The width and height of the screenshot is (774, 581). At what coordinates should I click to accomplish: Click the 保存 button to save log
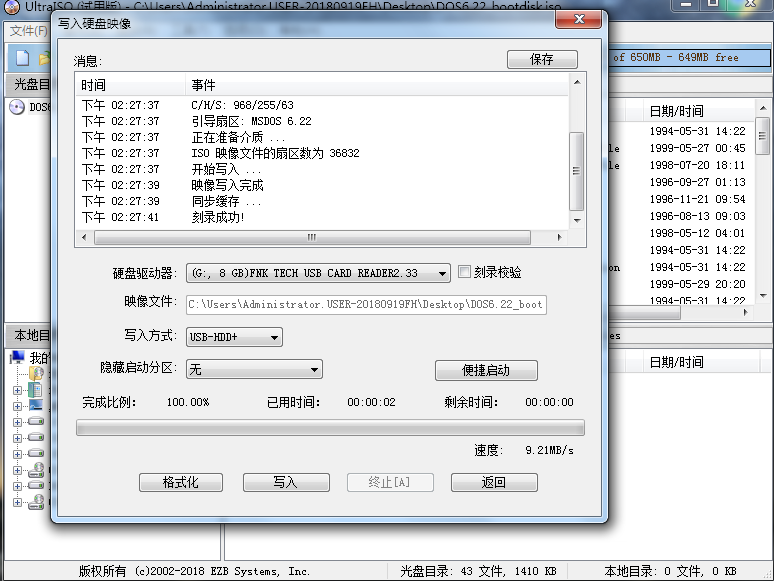[x=542, y=60]
